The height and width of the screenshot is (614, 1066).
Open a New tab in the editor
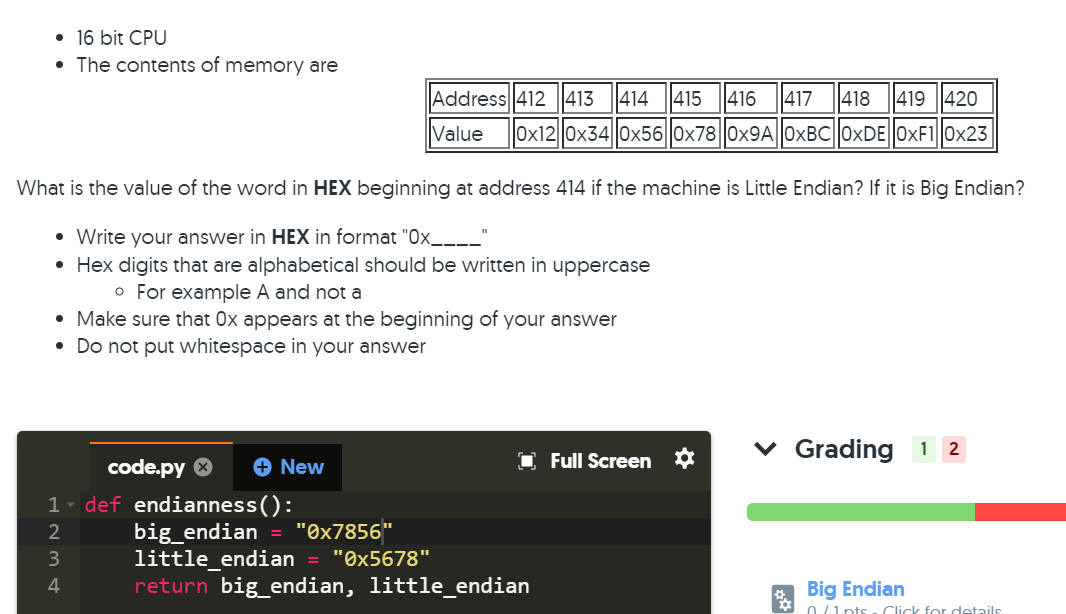pos(288,467)
